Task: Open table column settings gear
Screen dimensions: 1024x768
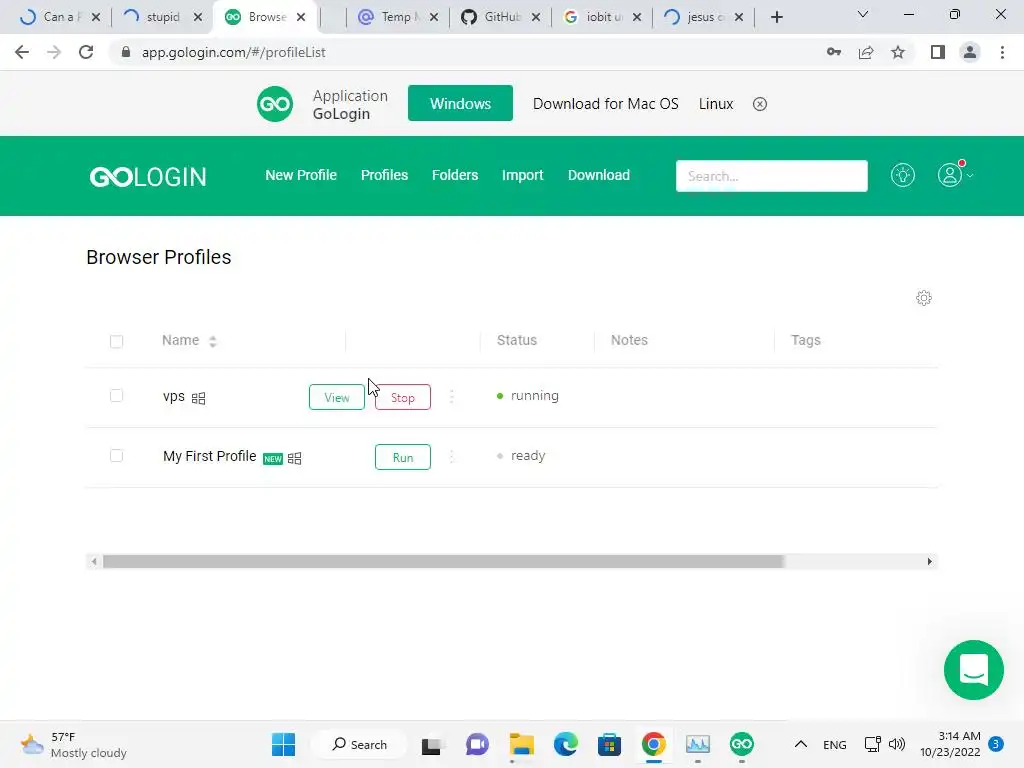Action: 923,298
